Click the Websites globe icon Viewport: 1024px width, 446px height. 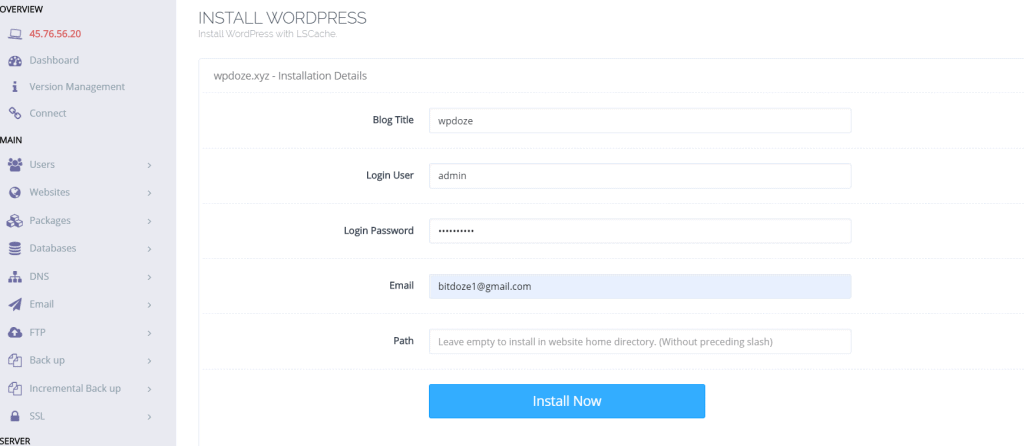(x=15, y=193)
